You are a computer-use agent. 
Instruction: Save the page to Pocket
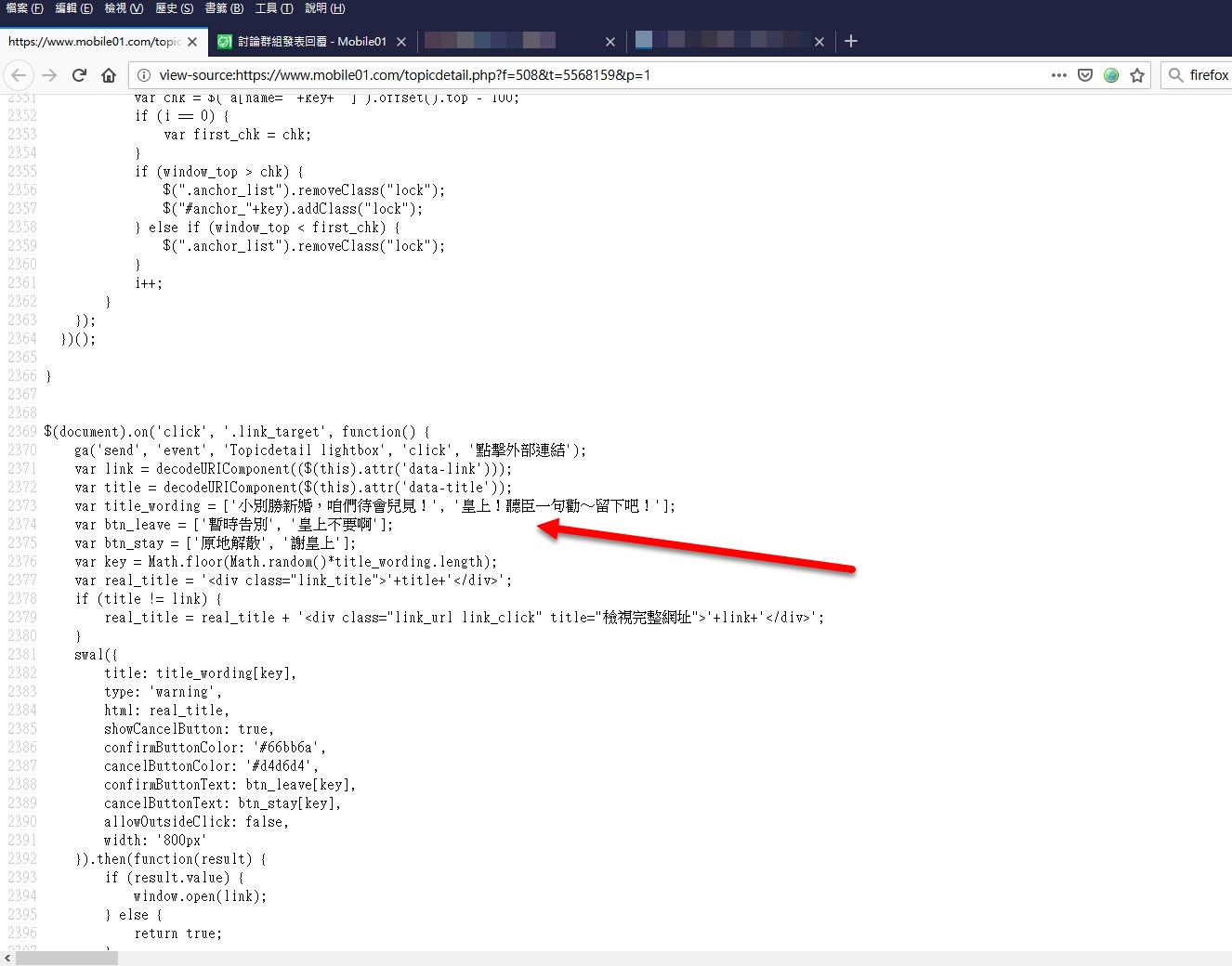click(1085, 75)
